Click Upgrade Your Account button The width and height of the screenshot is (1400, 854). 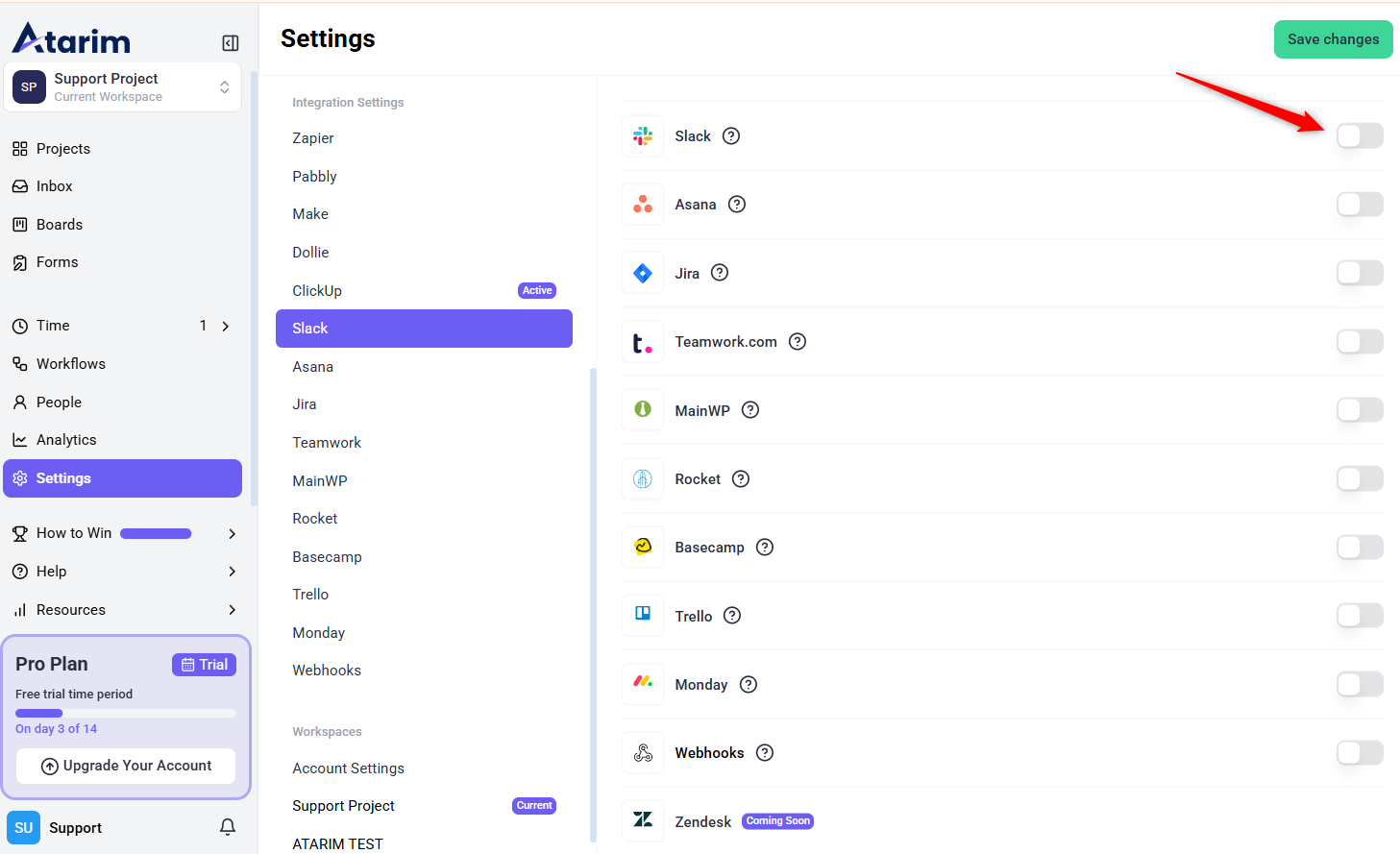pyautogui.click(x=126, y=766)
